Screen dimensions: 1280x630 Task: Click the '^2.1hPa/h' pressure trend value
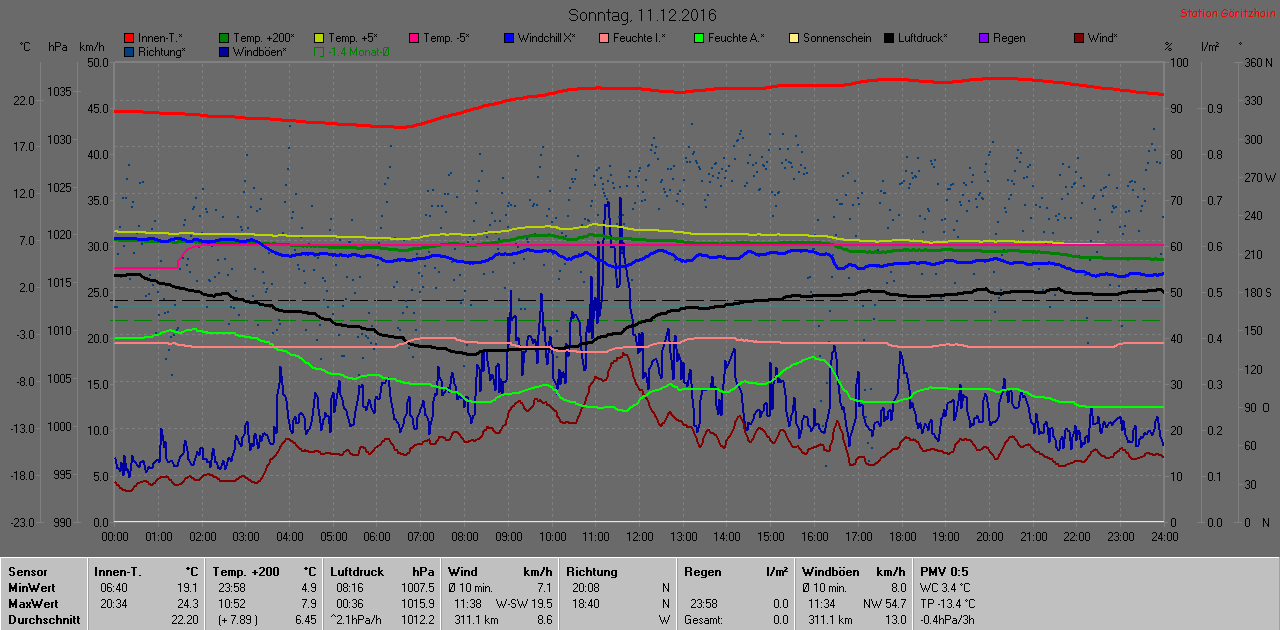click(357, 620)
